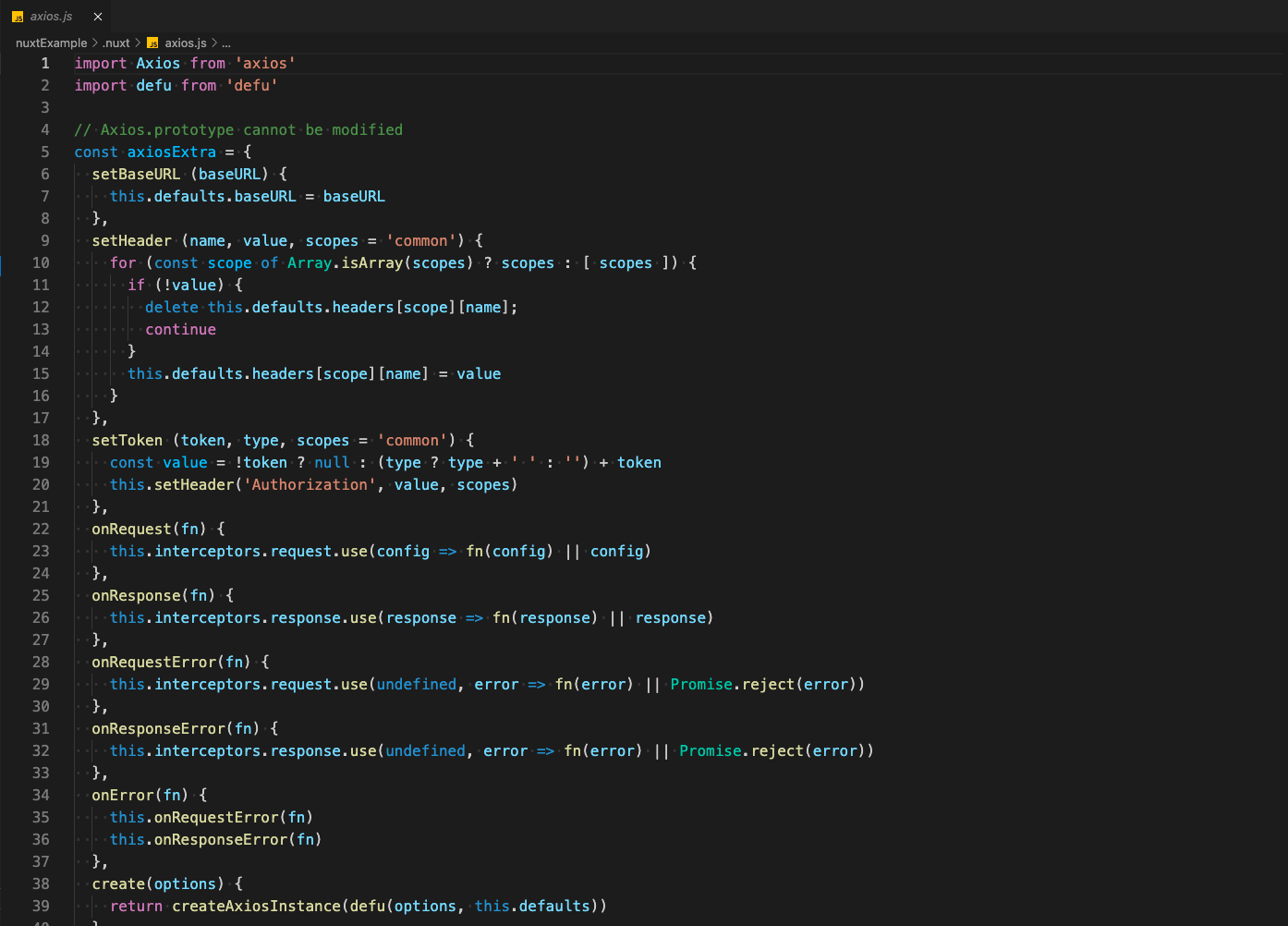Place cursor on the 'axios' import string
This screenshot has height=926, width=1288.
(x=265, y=64)
